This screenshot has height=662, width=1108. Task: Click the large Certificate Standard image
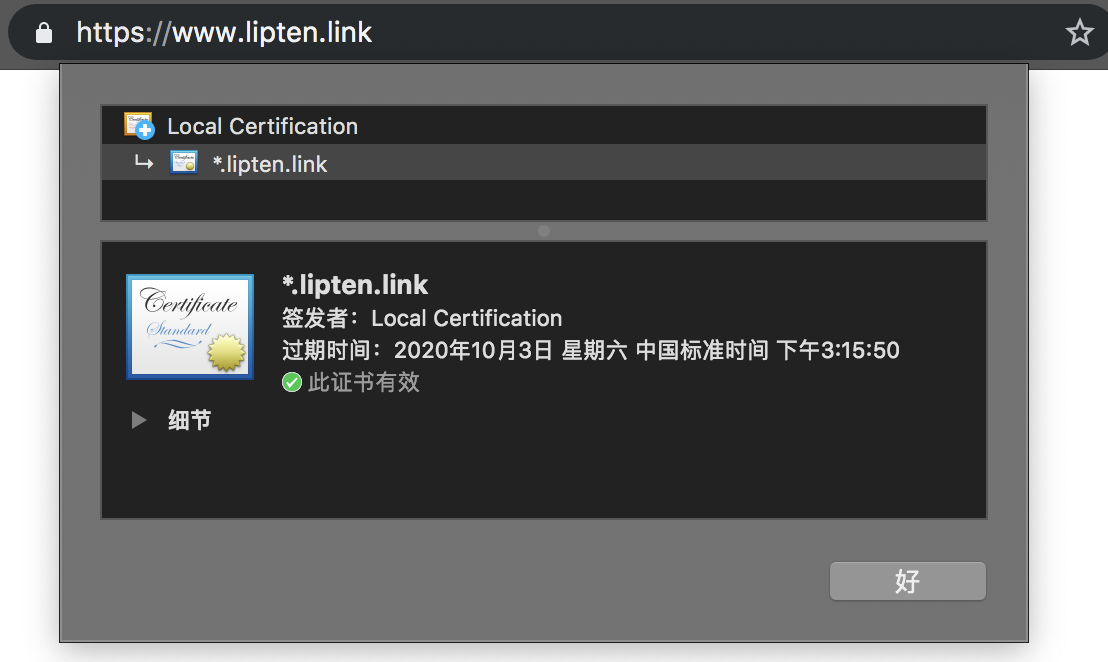(x=190, y=327)
